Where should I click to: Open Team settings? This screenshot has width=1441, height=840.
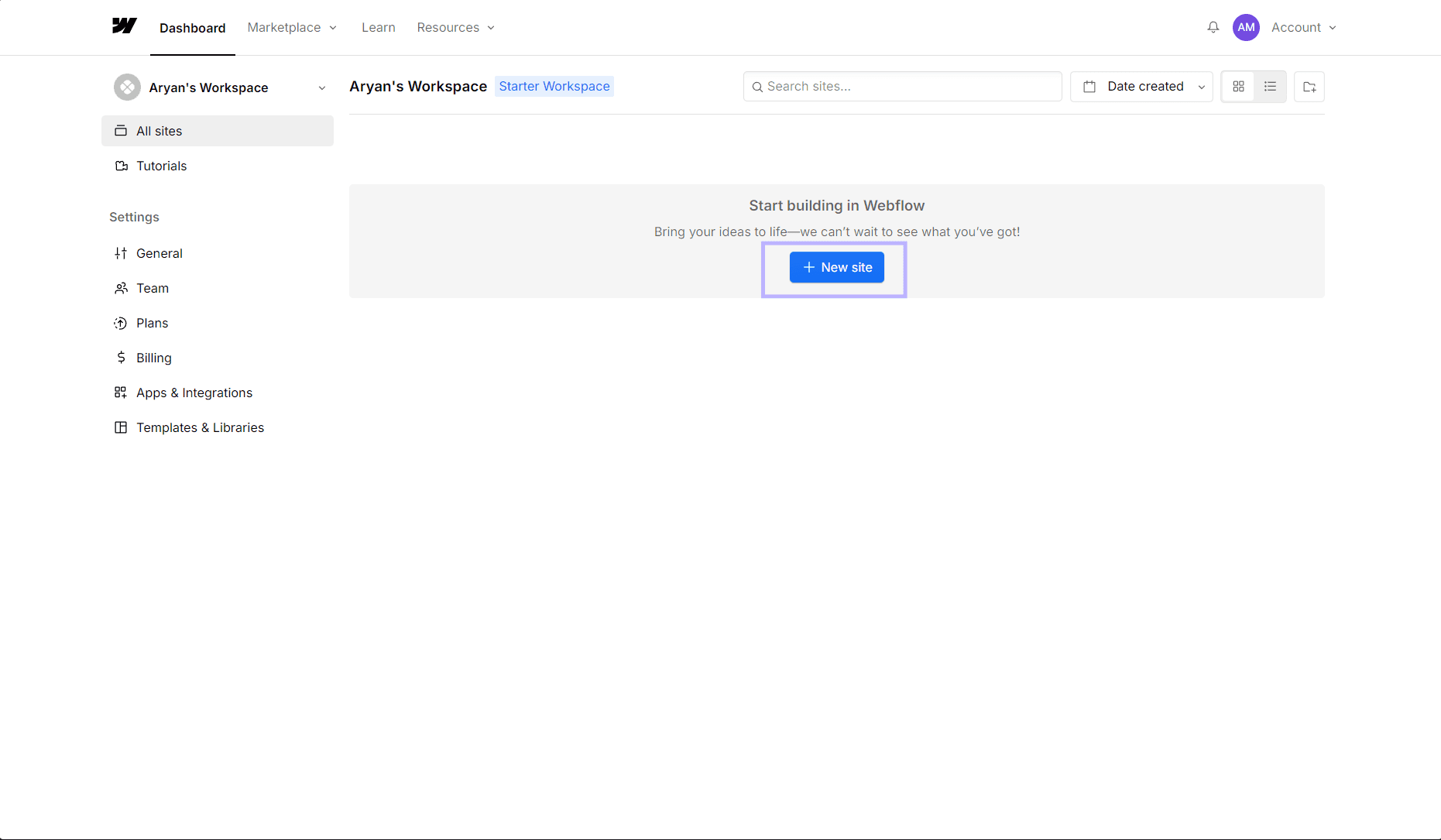(x=218, y=288)
